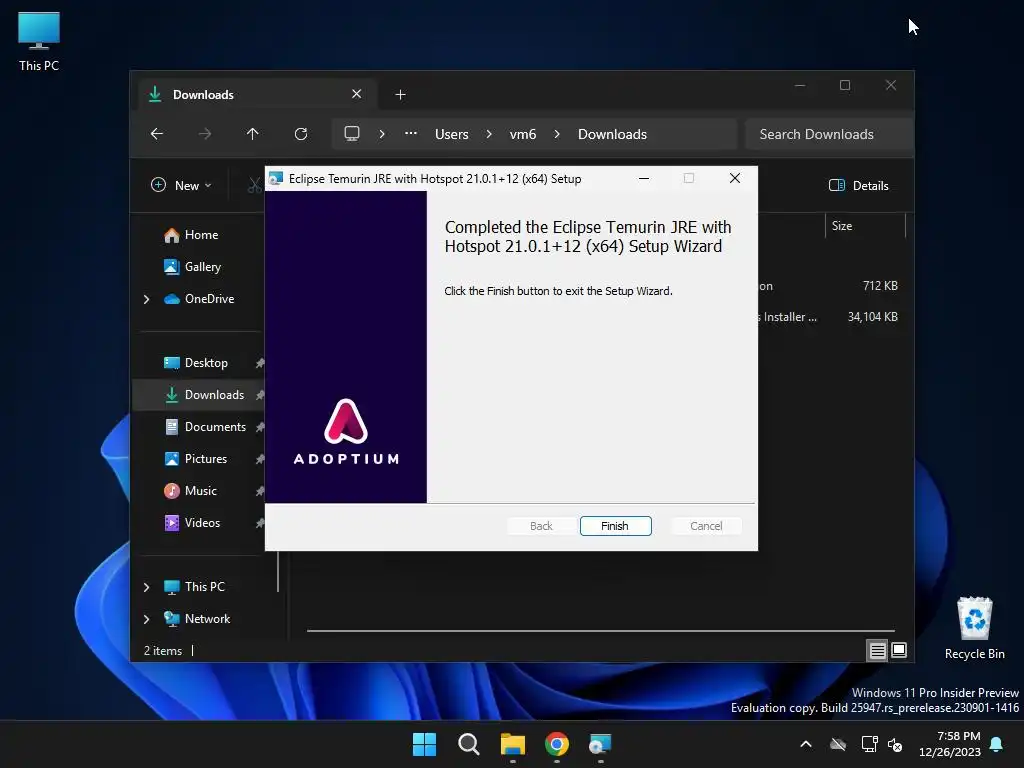Minimize the Eclipse Temurin Setup dialog
Viewport: 1024px width, 768px height.
[644, 178]
